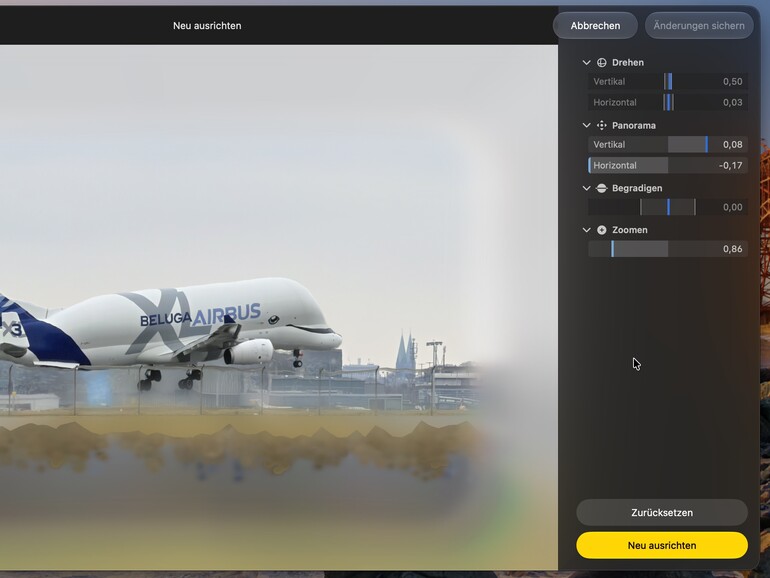Viewport: 770px width, 578px height.
Task: Click the Beluga airplane preview image
Action: click(278, 307)
